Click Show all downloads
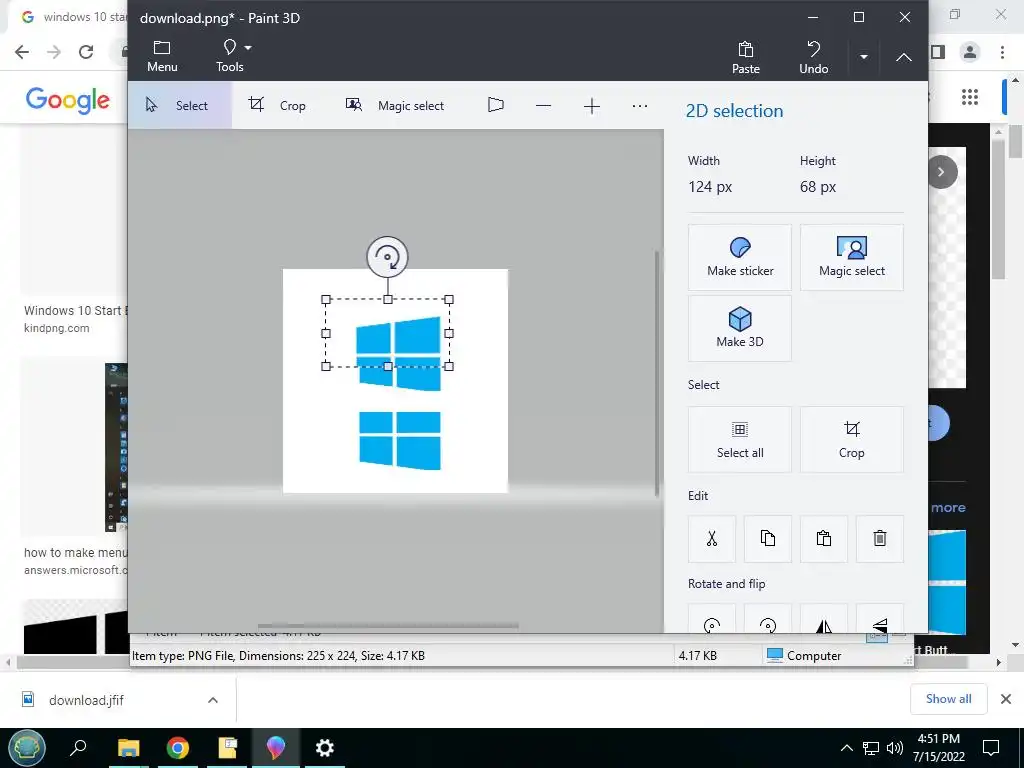The height and width of the screenshot is (768, 1024). coord(948,699)
